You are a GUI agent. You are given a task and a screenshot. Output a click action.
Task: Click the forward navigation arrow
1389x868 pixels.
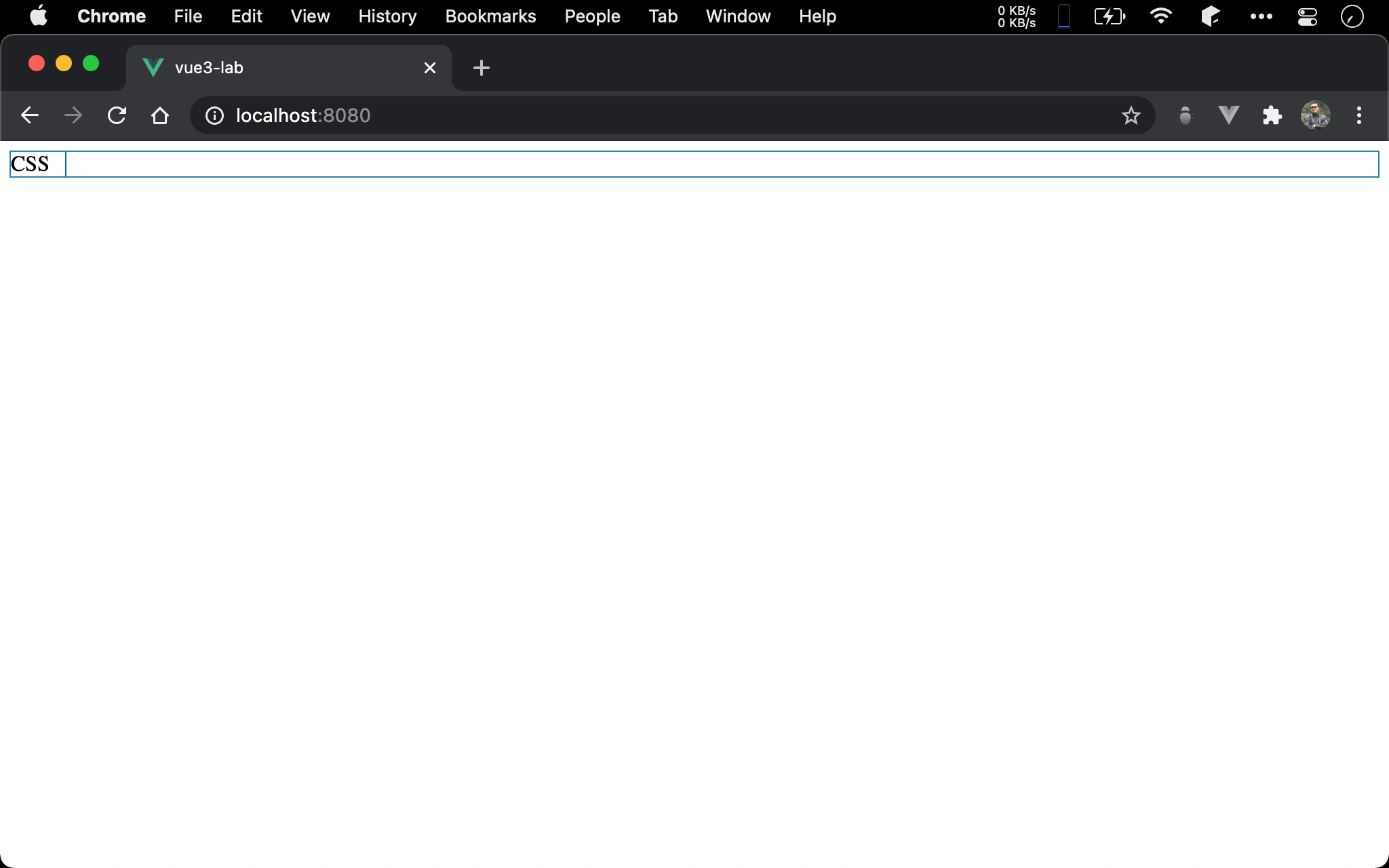tap(73, 115)
